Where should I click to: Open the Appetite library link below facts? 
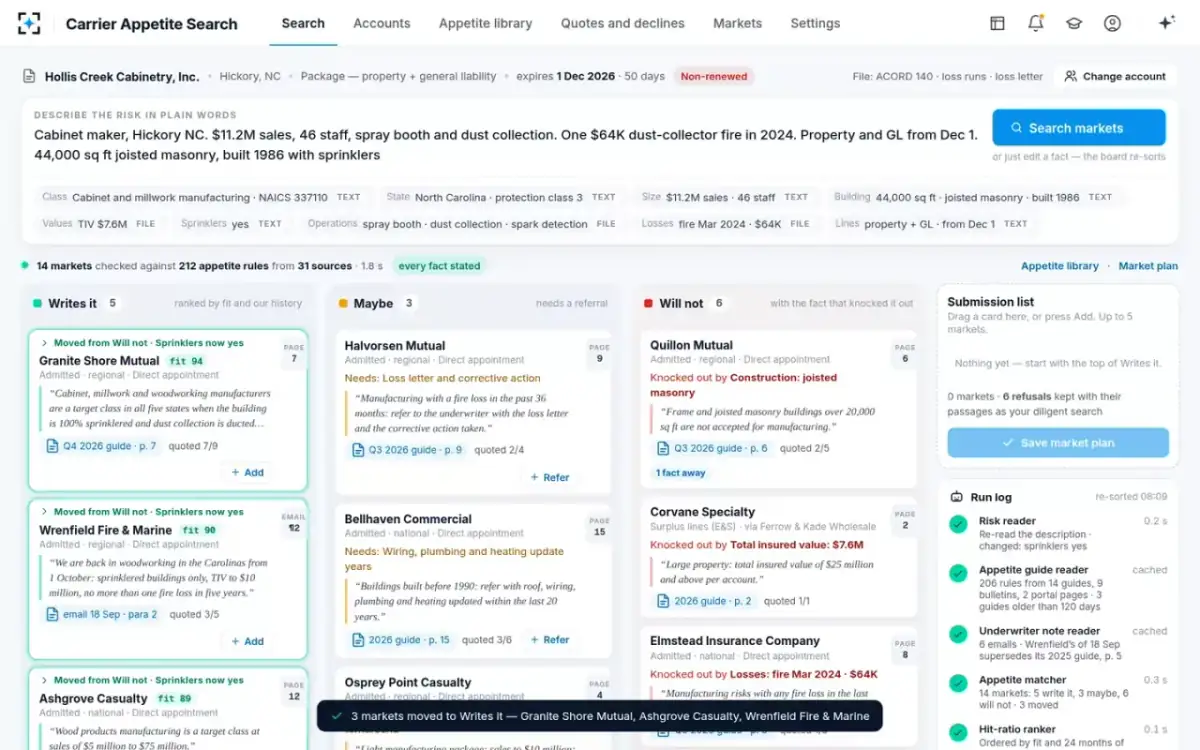[1059, 266]
